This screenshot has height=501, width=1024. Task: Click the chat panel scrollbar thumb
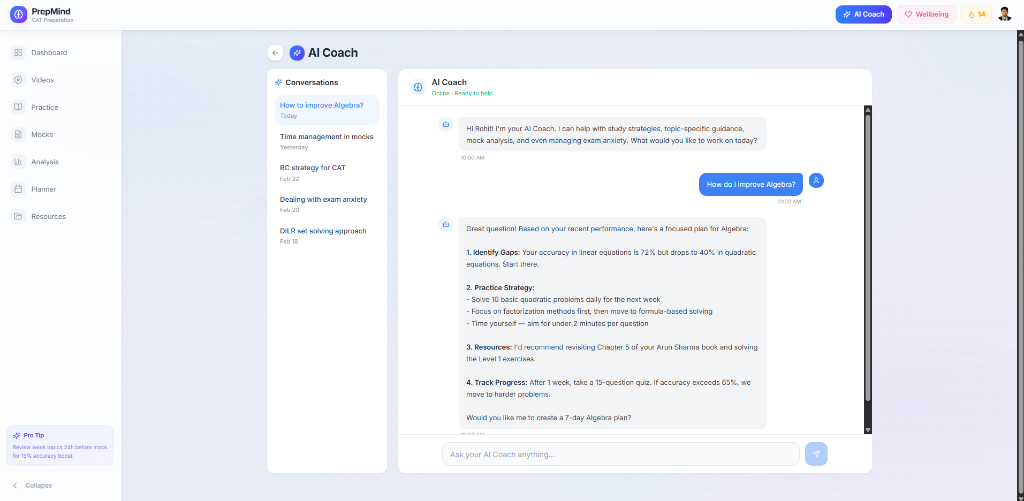click(867, 258)
